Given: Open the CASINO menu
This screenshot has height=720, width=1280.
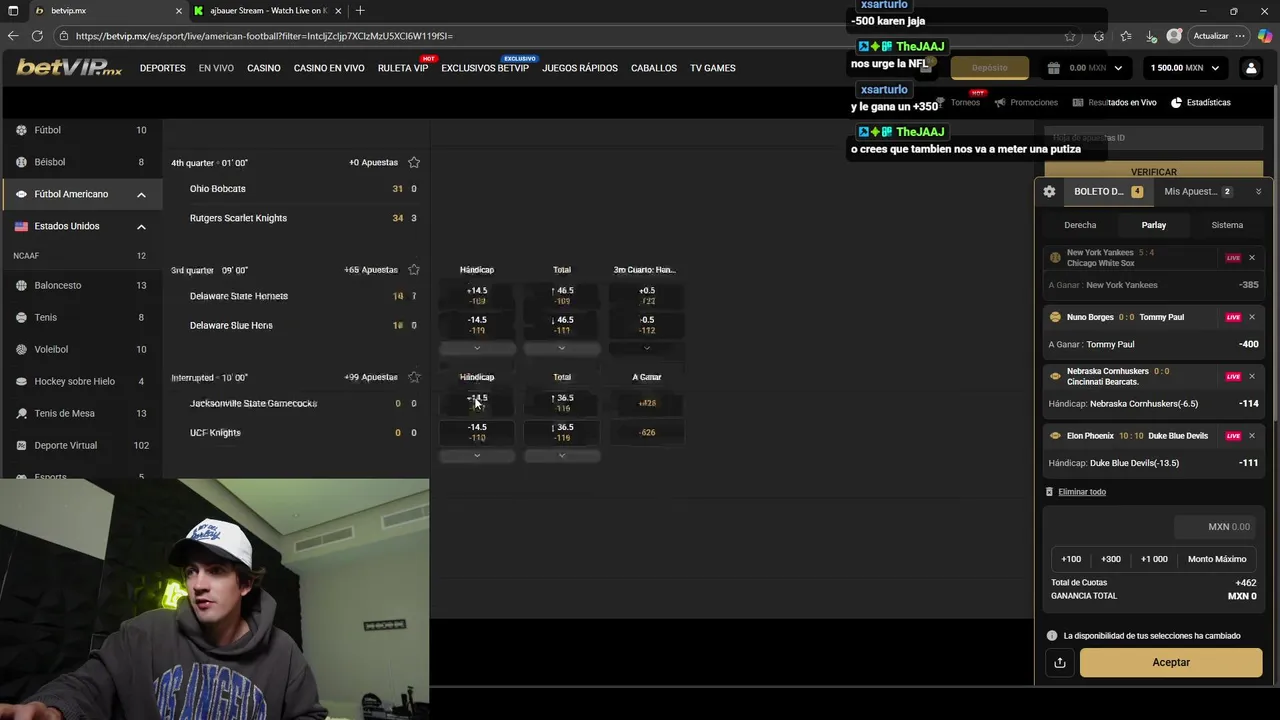Looking at the screenshot, I should 264,68.
